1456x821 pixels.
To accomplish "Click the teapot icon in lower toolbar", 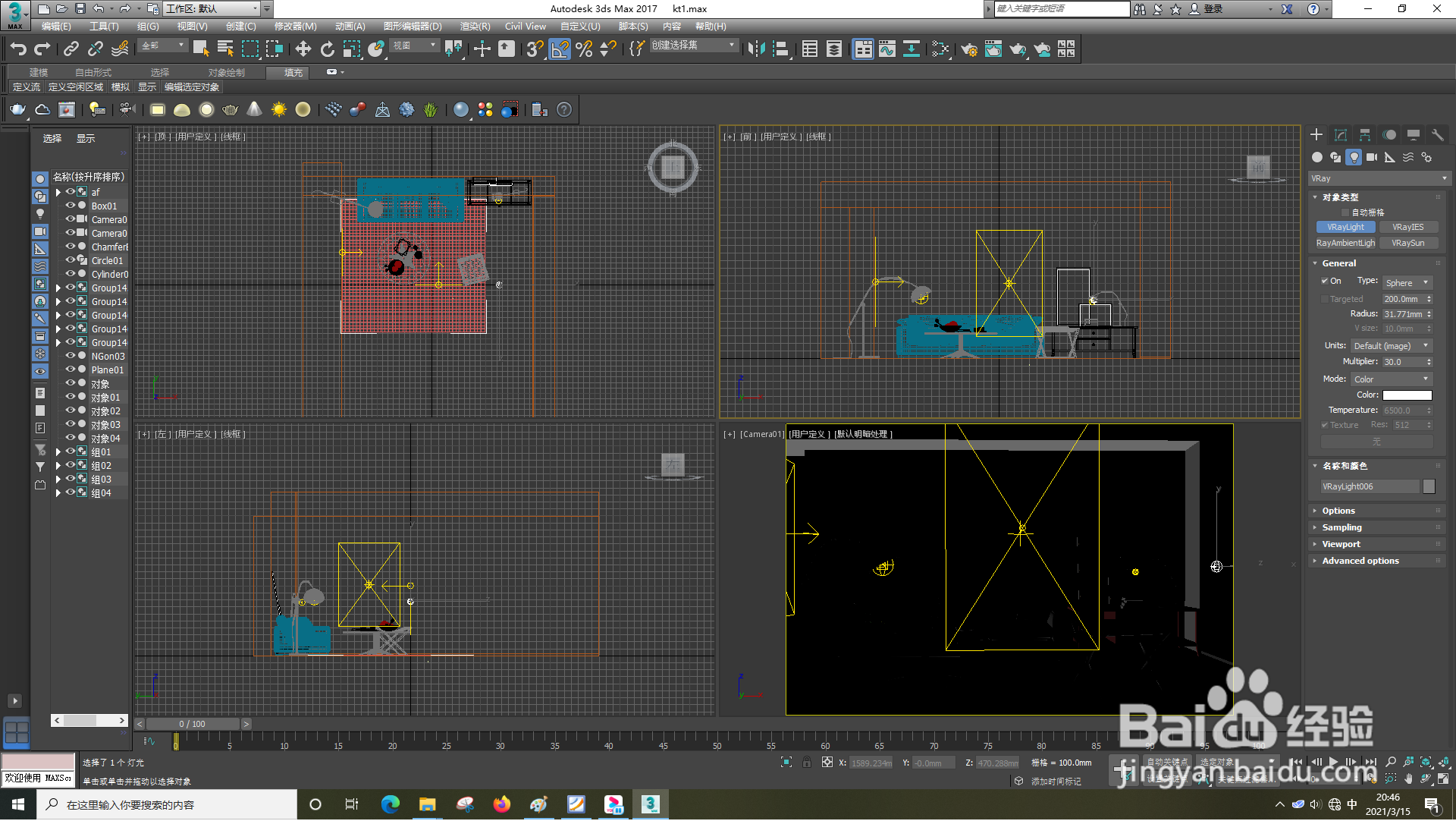I will point(17,110).
